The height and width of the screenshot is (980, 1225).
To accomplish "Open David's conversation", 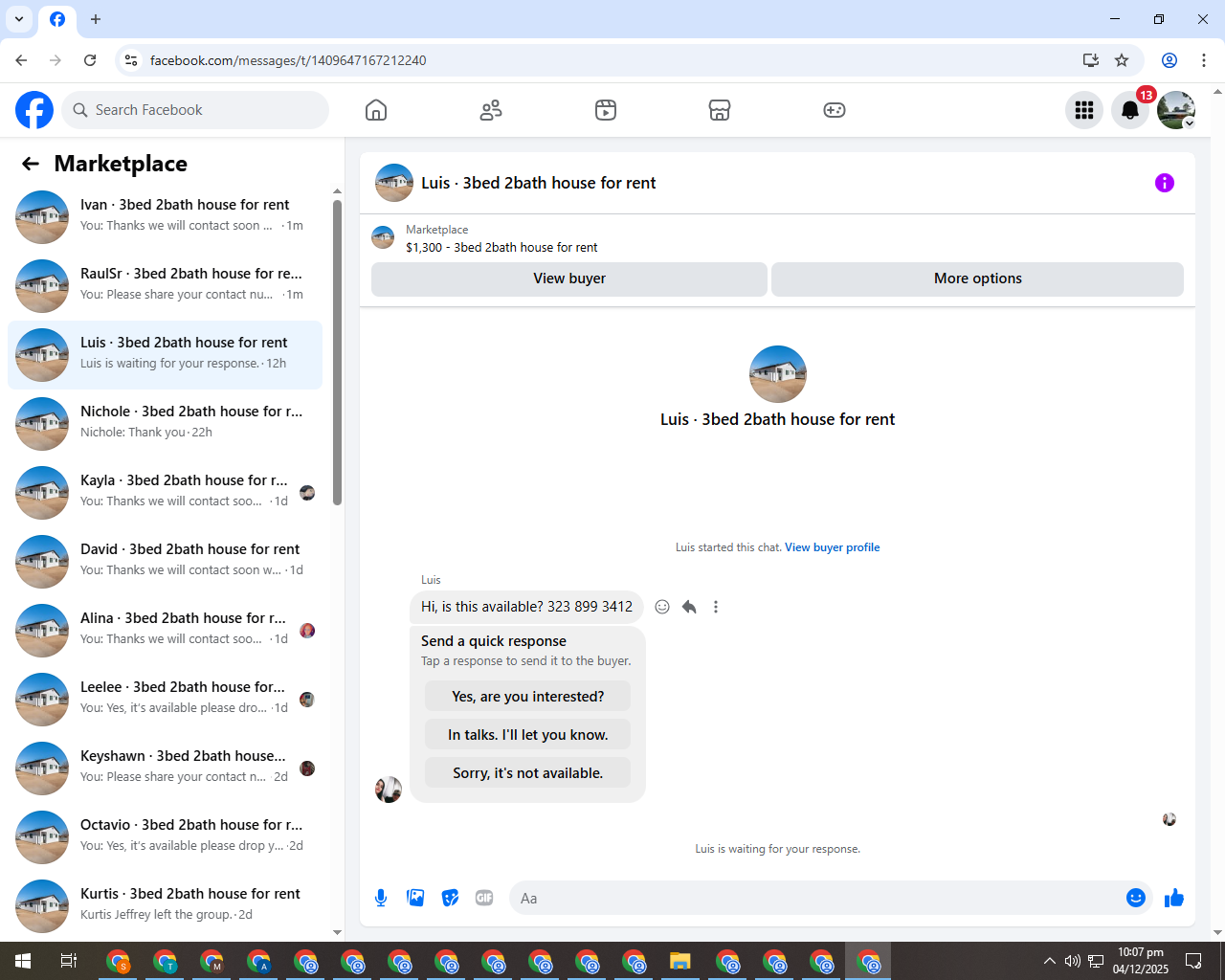I will 165,561.
